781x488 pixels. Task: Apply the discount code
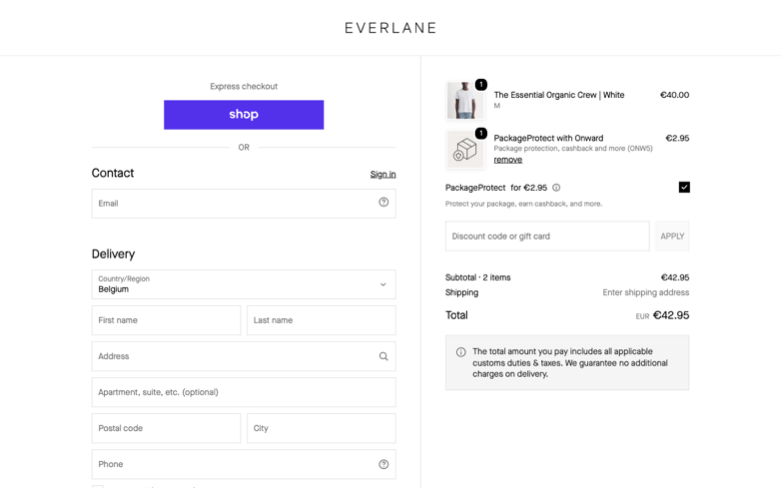(672, 236)
